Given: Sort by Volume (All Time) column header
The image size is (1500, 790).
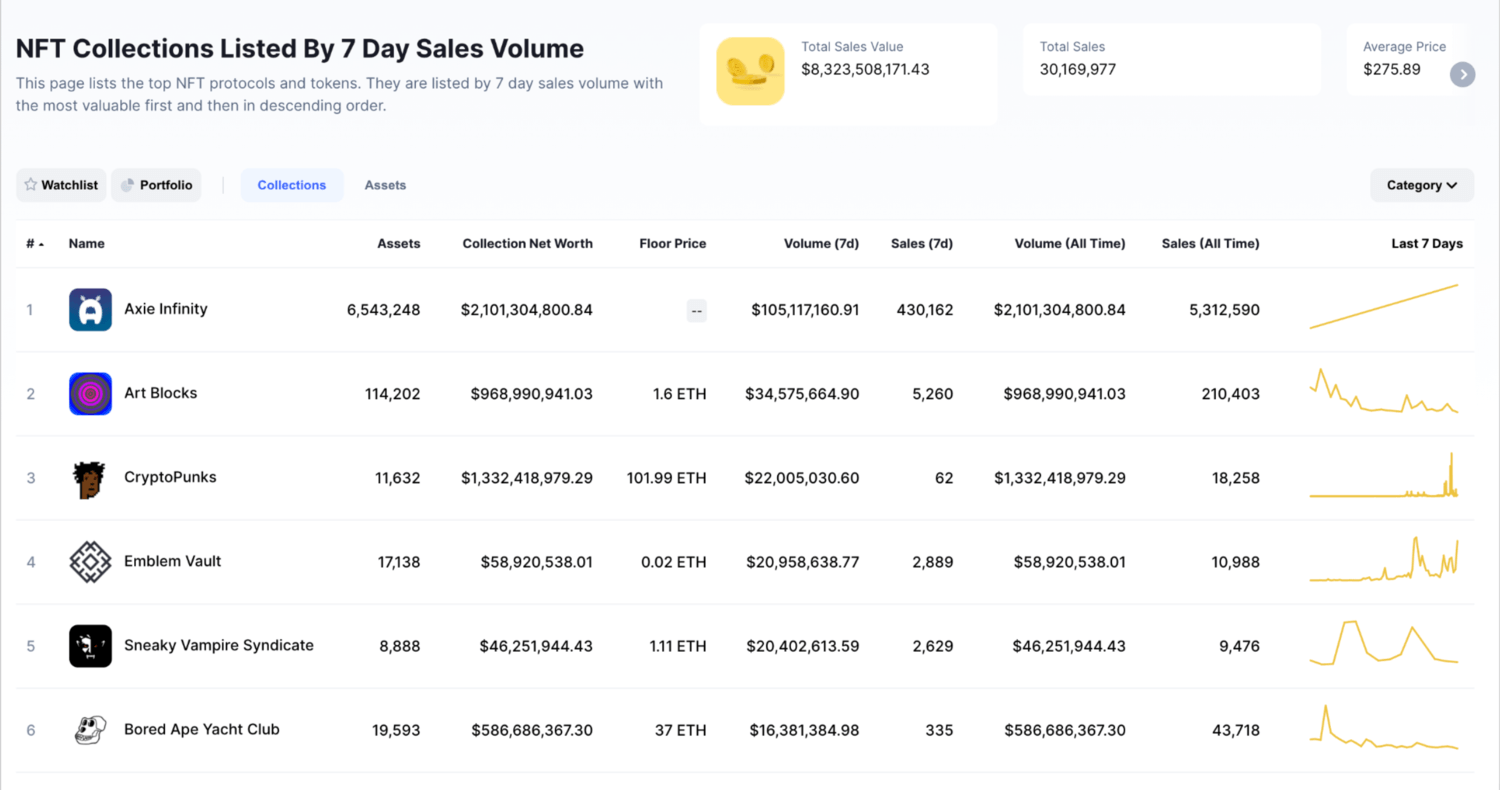Looking at the screenshot, I should (x=1070, y=244).
